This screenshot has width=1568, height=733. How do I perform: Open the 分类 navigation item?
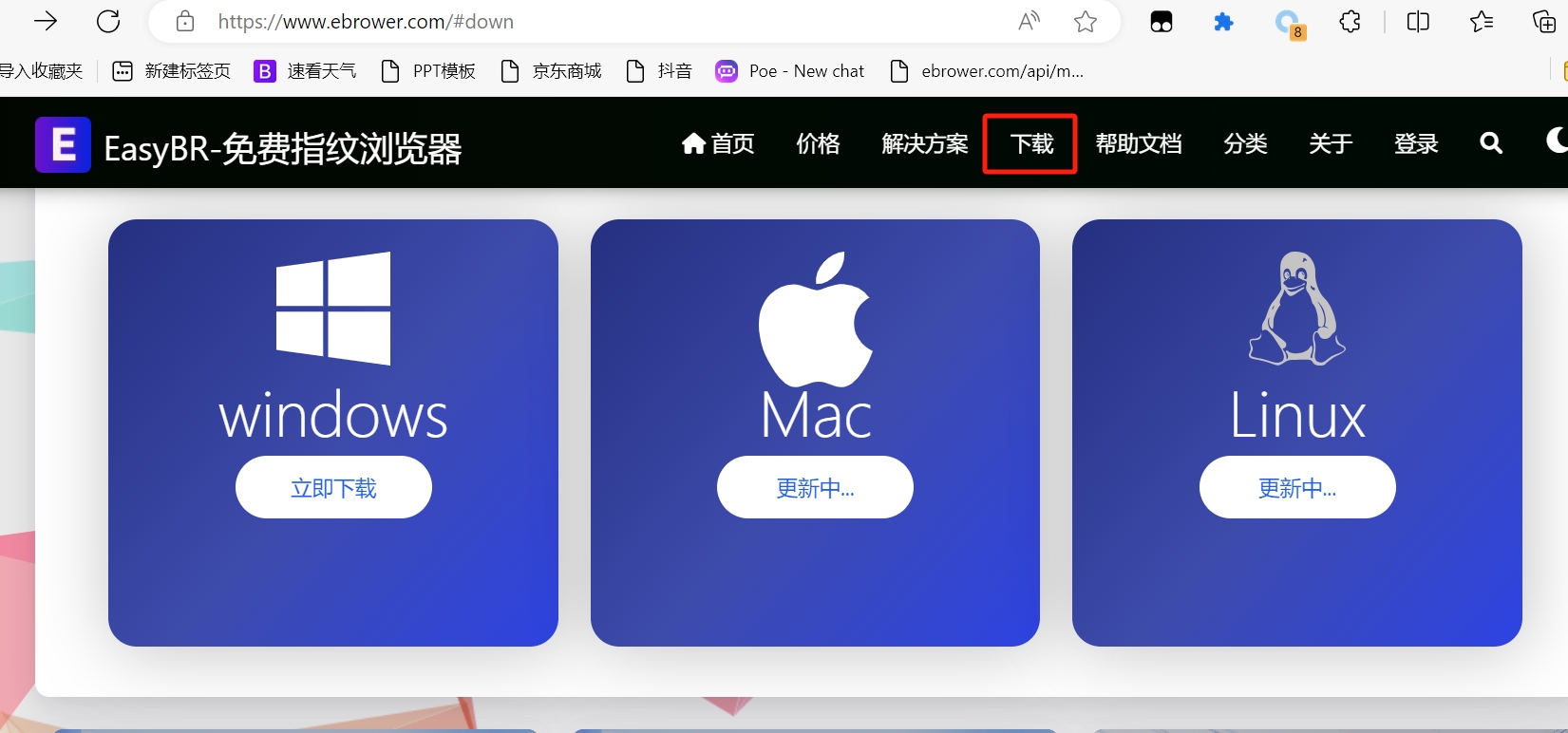(x=1245, y=143)
